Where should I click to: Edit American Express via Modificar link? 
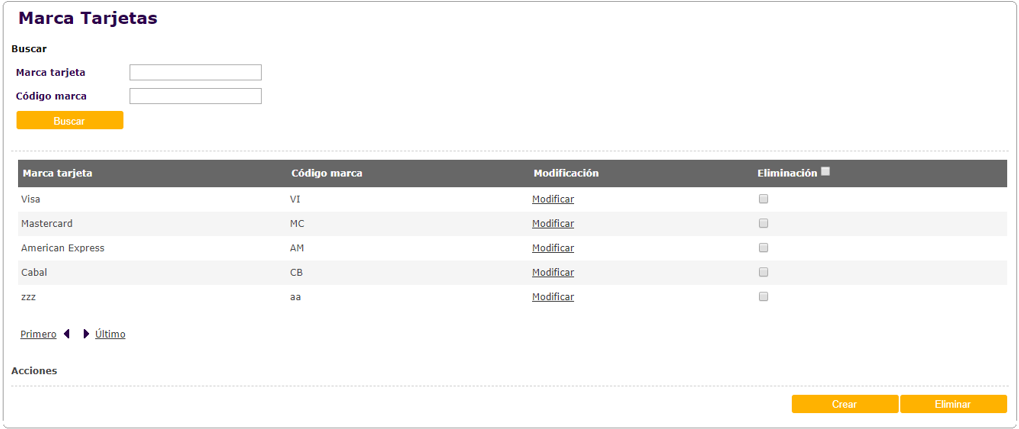[553, 248]
